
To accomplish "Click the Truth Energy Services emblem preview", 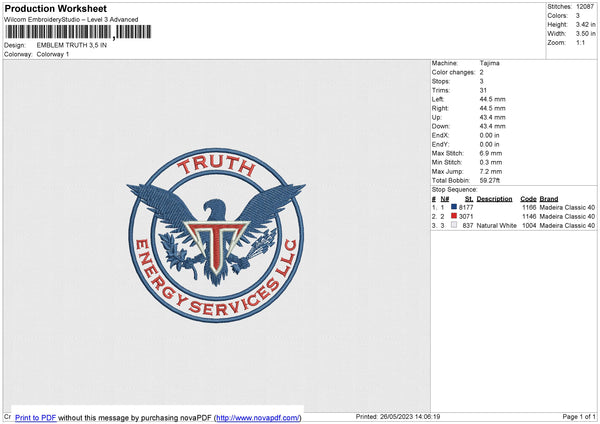I will [x=216, y=235].
